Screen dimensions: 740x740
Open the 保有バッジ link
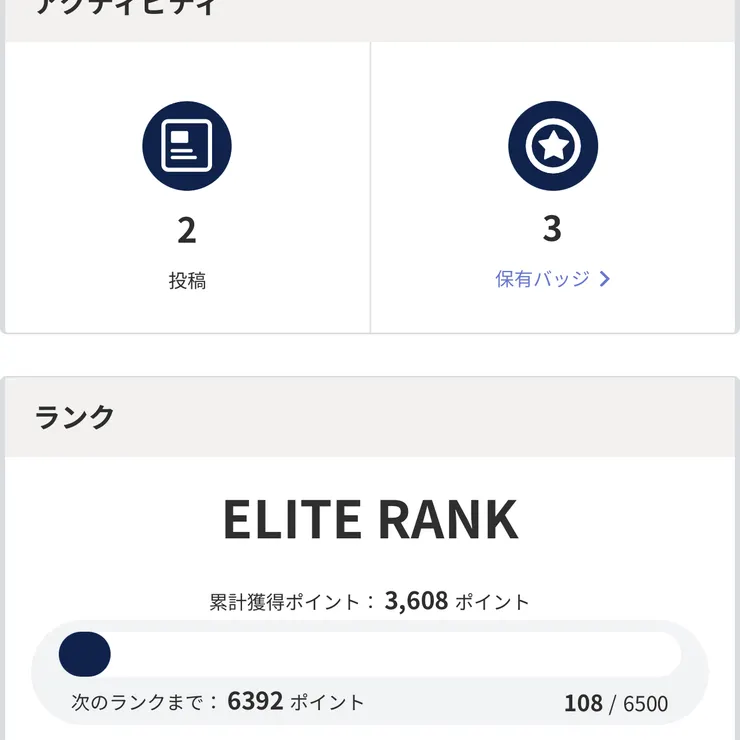pos(543,279)
